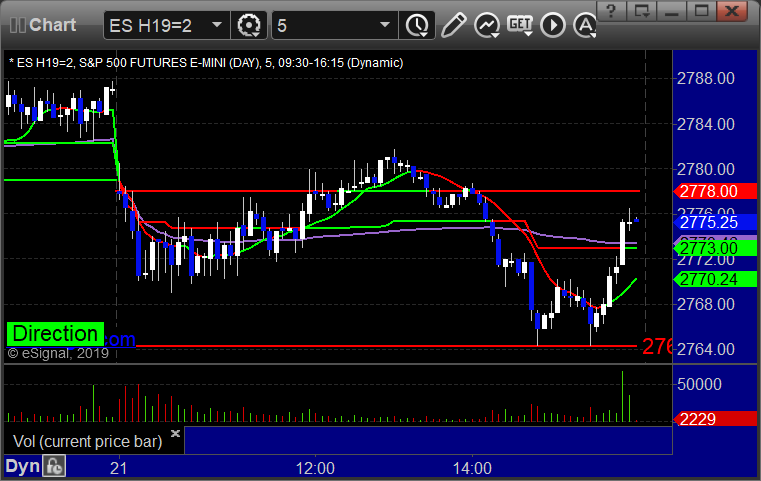Image resolution: width=761 pixels, height=481 pixels.
Task: Click the ES H19=2 symbol field
Action: point(166,25)
